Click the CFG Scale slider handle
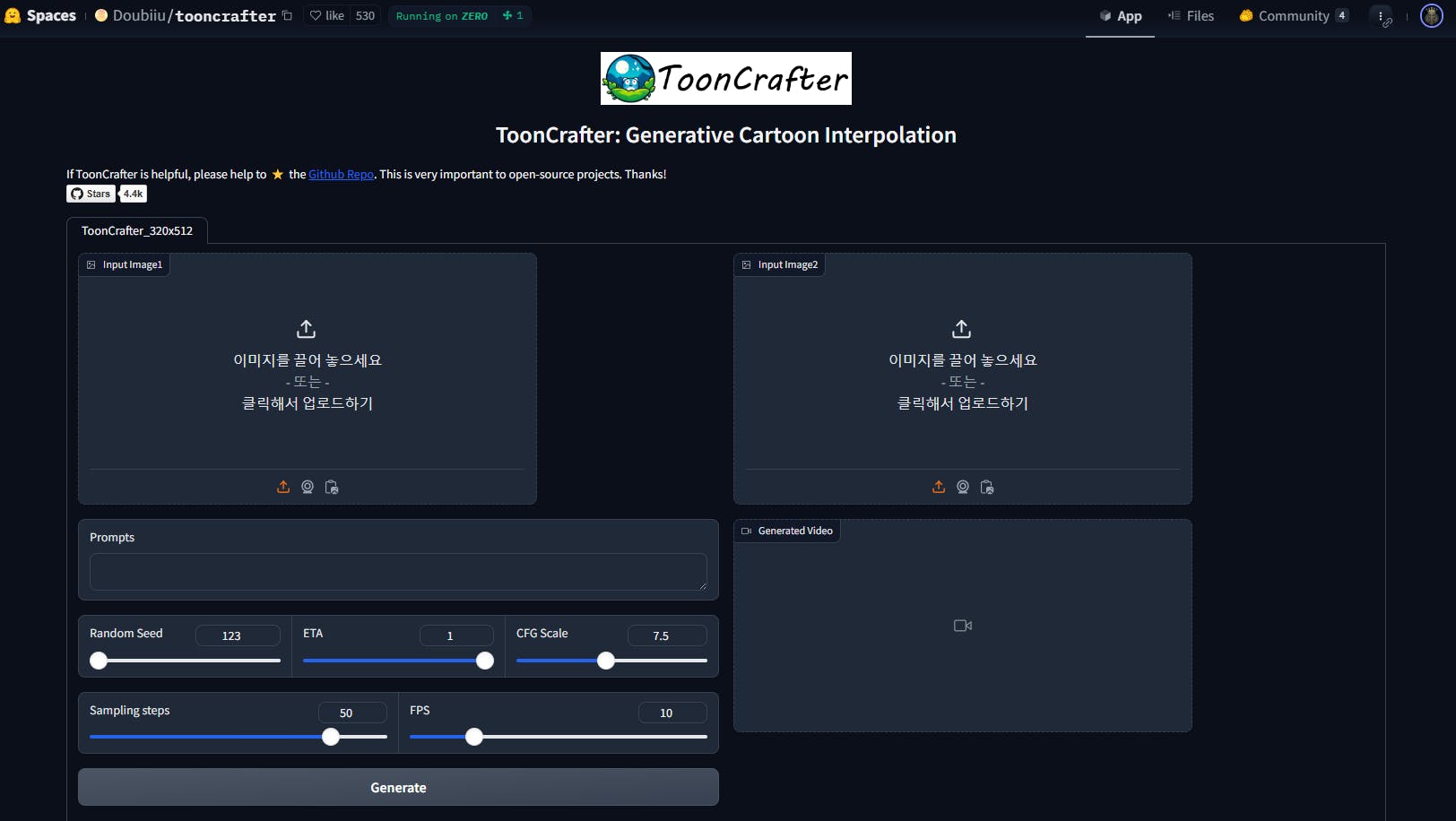Image resolution: width=1456 pixels, height=821 pixels. tap(606, 661)
